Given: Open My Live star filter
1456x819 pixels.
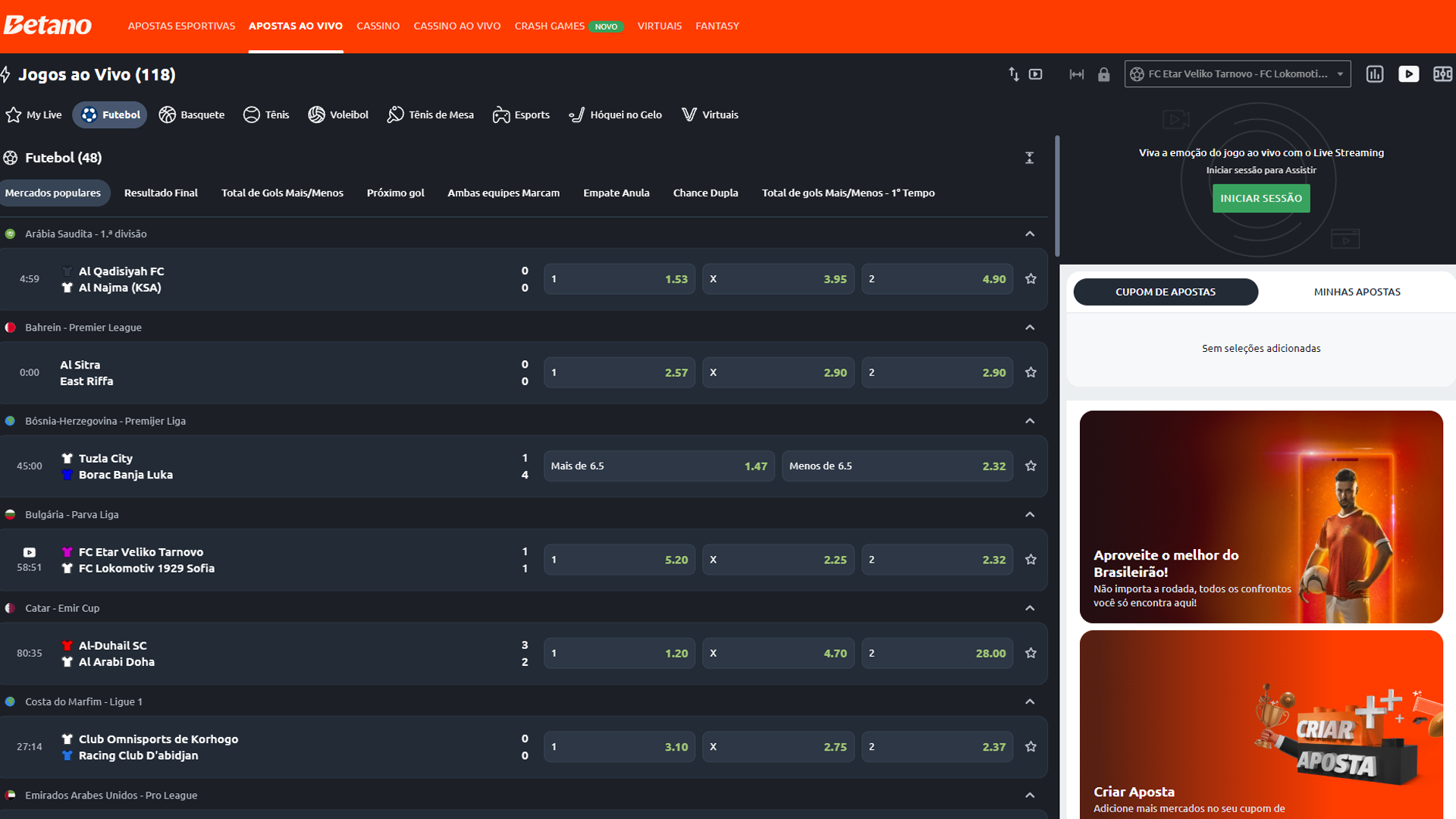Looking at the screenshot, I should 34,115.
